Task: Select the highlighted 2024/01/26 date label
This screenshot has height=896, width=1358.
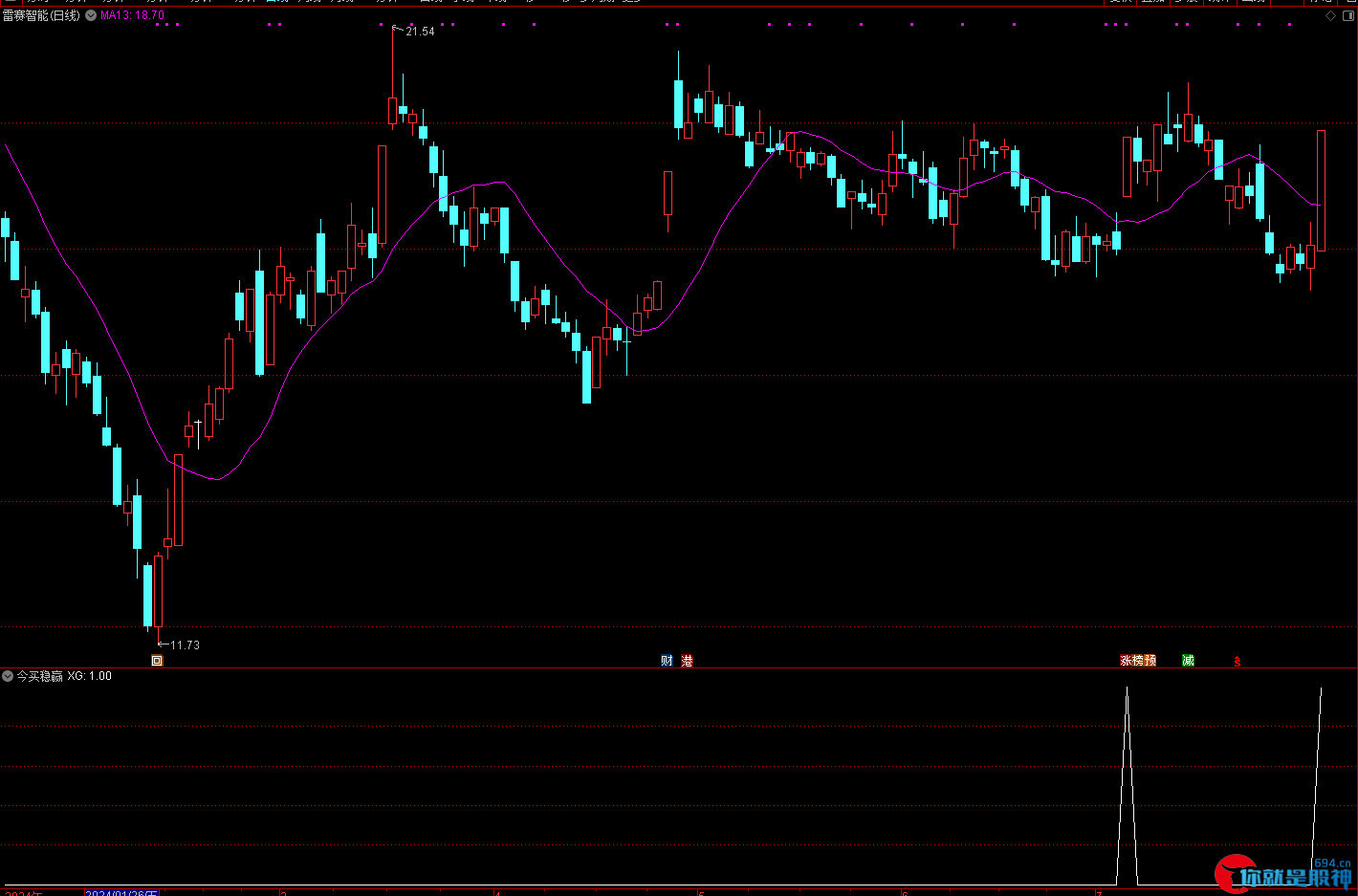Action: [121, 893]
